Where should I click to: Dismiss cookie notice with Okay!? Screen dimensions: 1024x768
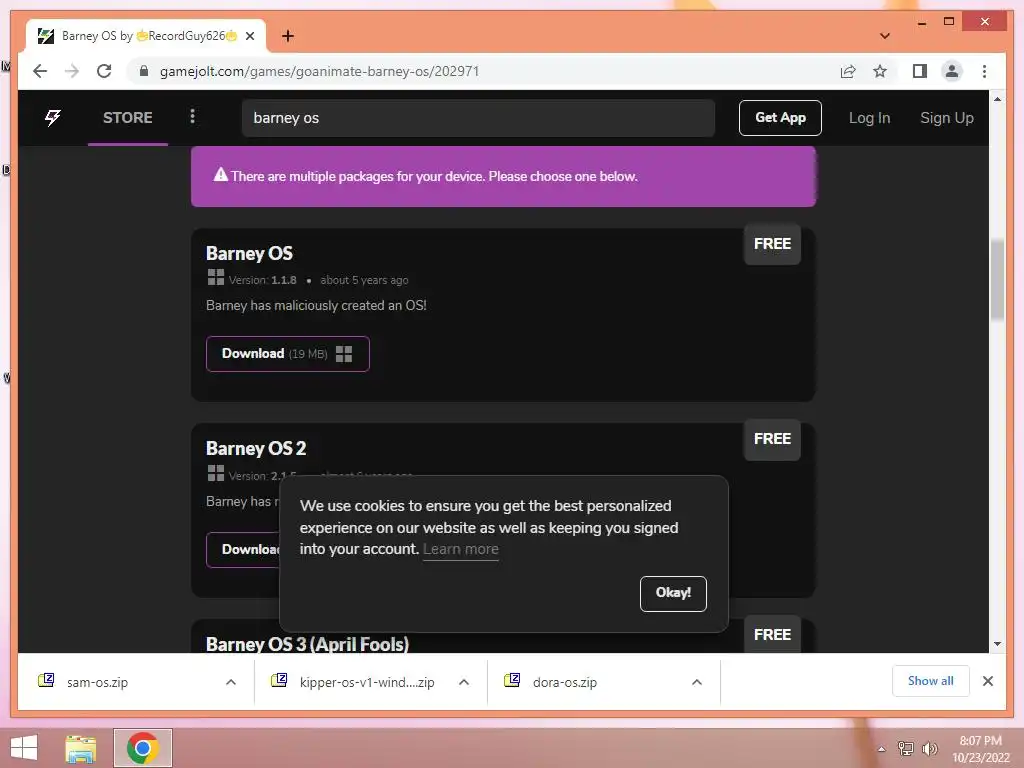(673, 593)
